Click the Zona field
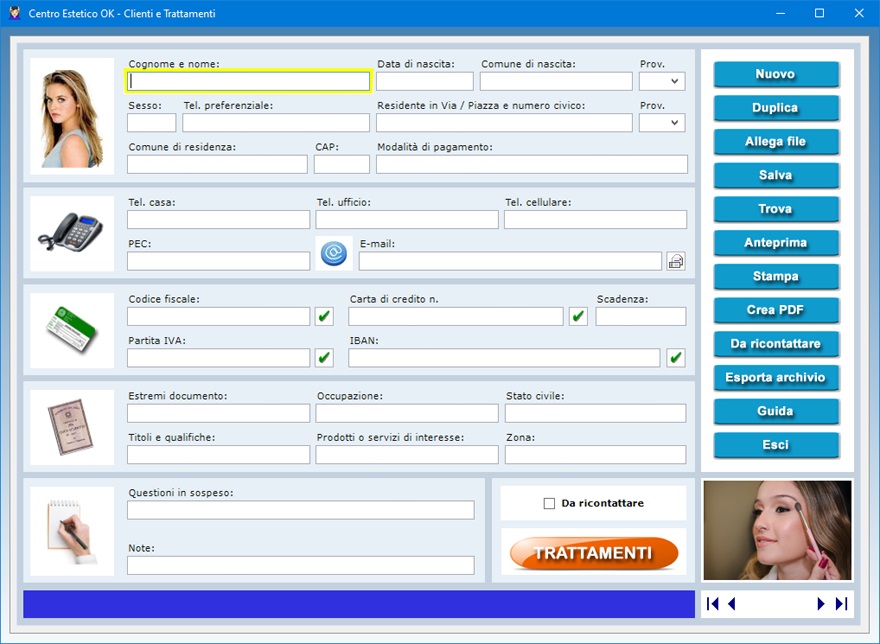This screenshot has width=880, height=644. 595,455
